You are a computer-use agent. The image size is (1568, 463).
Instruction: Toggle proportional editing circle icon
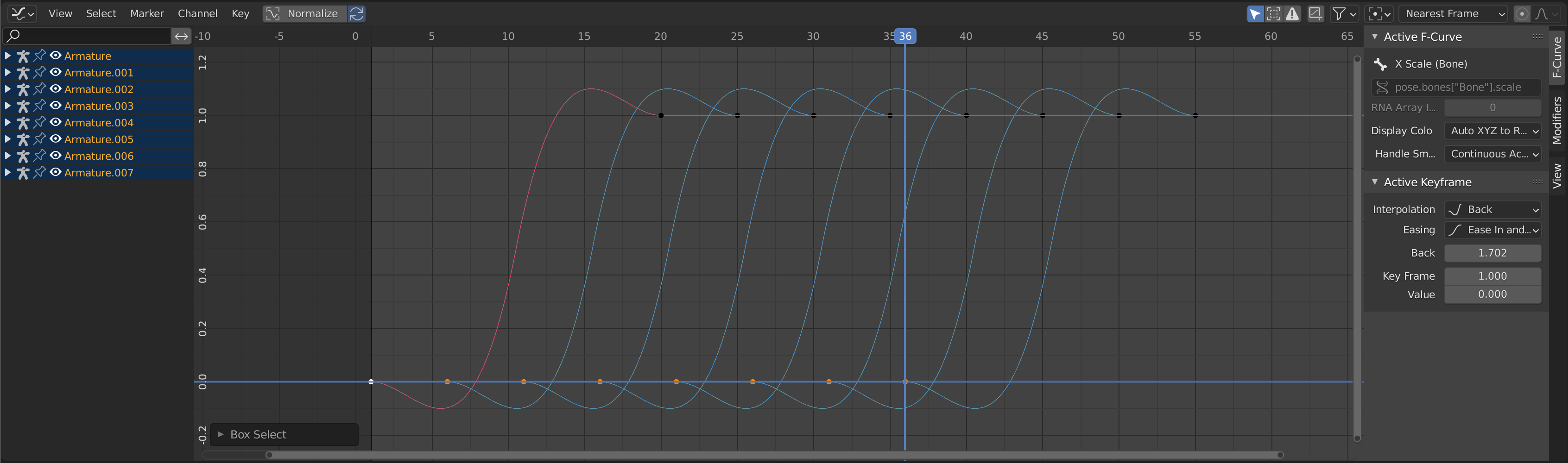pos(1522,13)
